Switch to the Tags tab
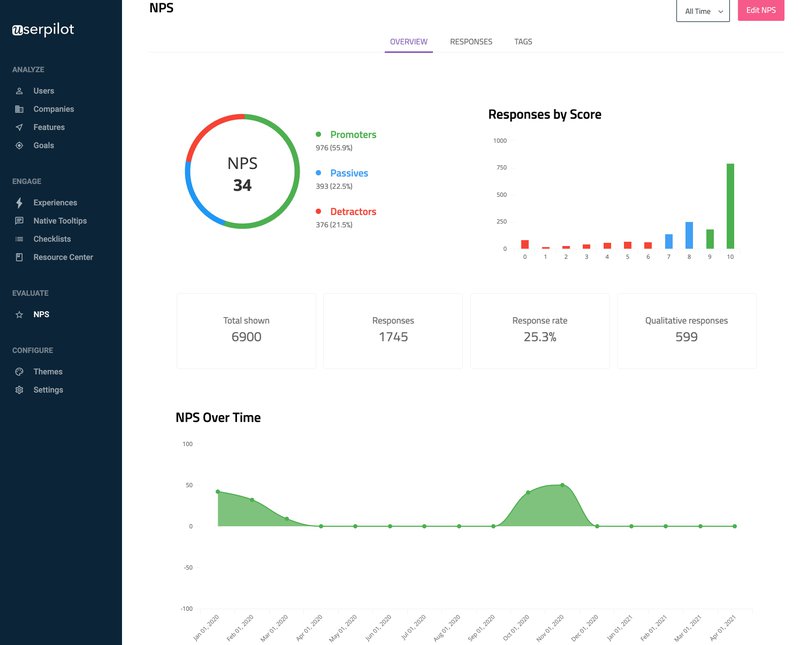Screen dimensions: 800x645 523,42
